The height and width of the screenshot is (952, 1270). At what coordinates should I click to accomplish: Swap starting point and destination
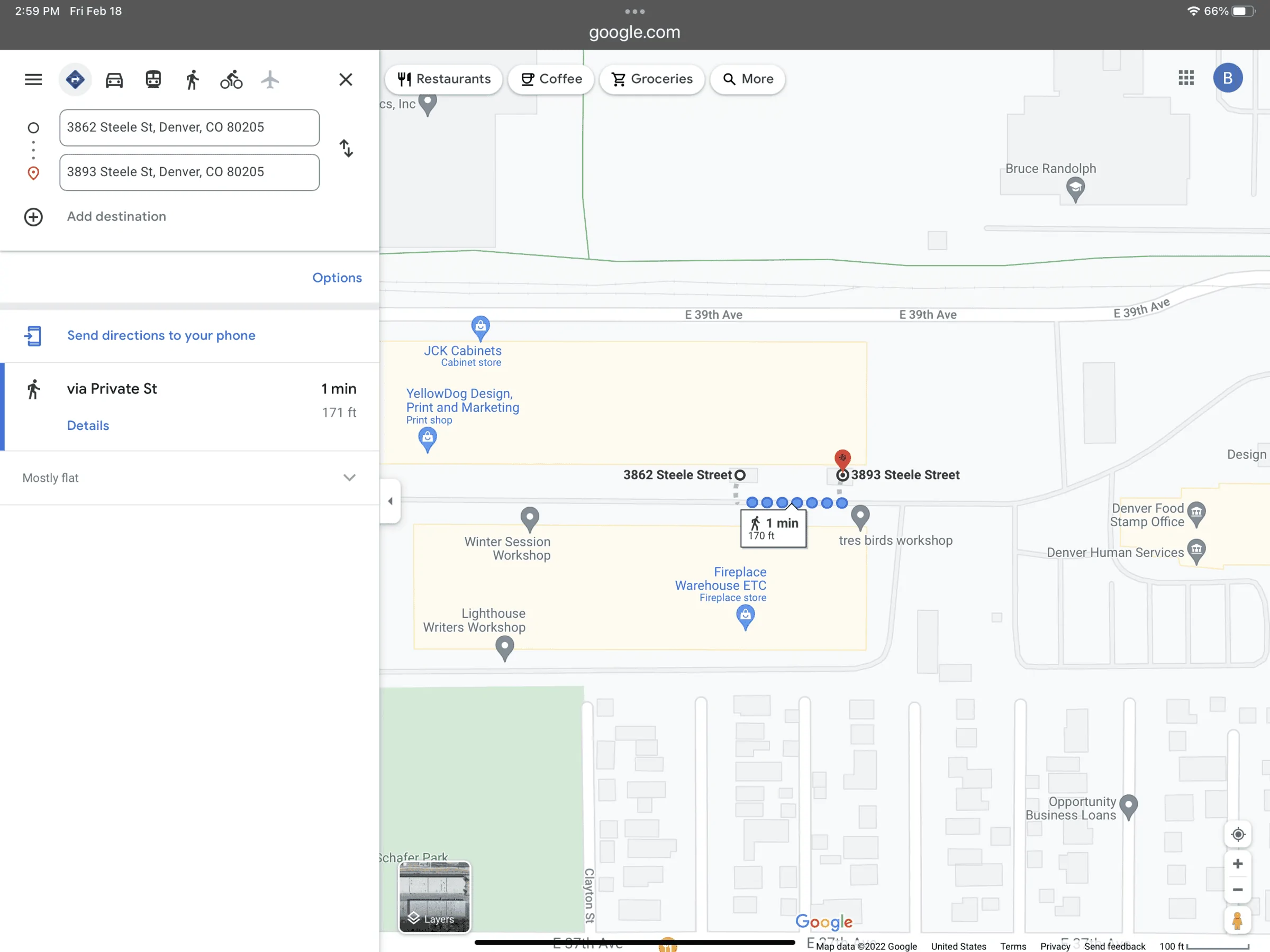(346, 149)
